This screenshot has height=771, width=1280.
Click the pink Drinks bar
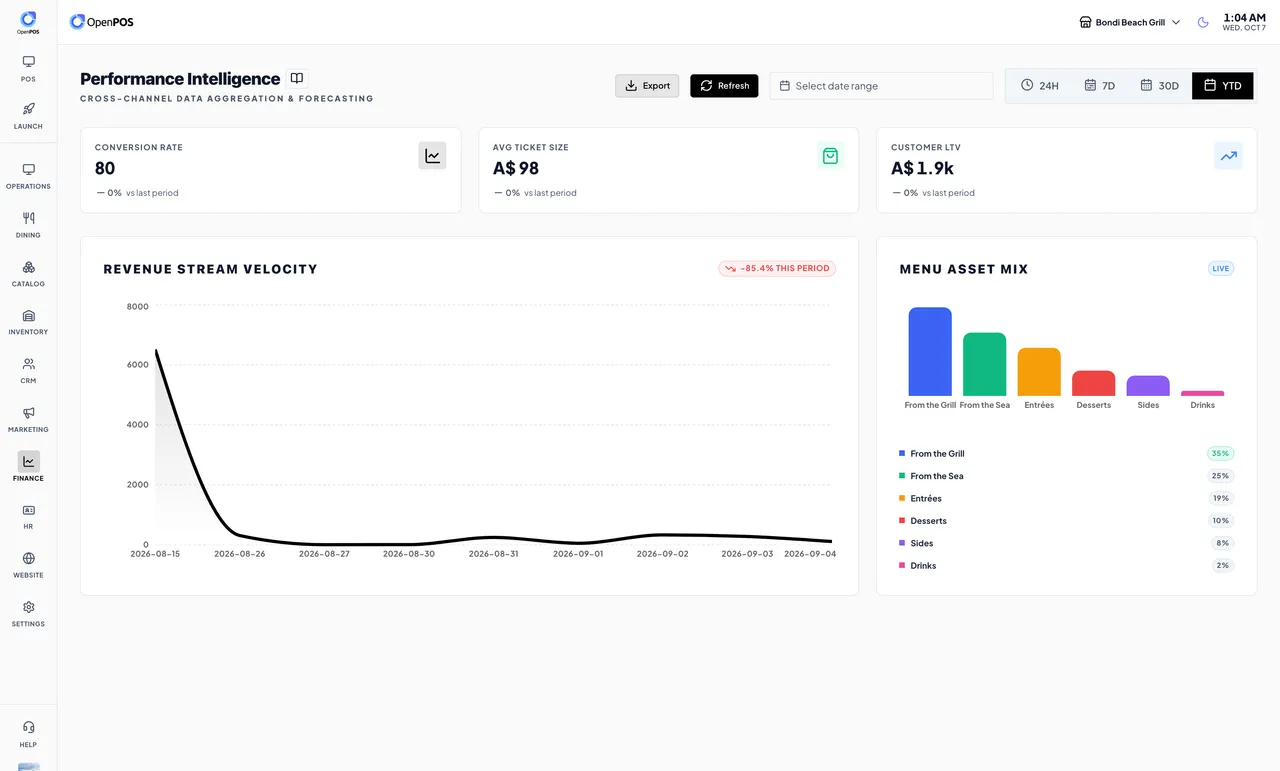pos(1202,393)
